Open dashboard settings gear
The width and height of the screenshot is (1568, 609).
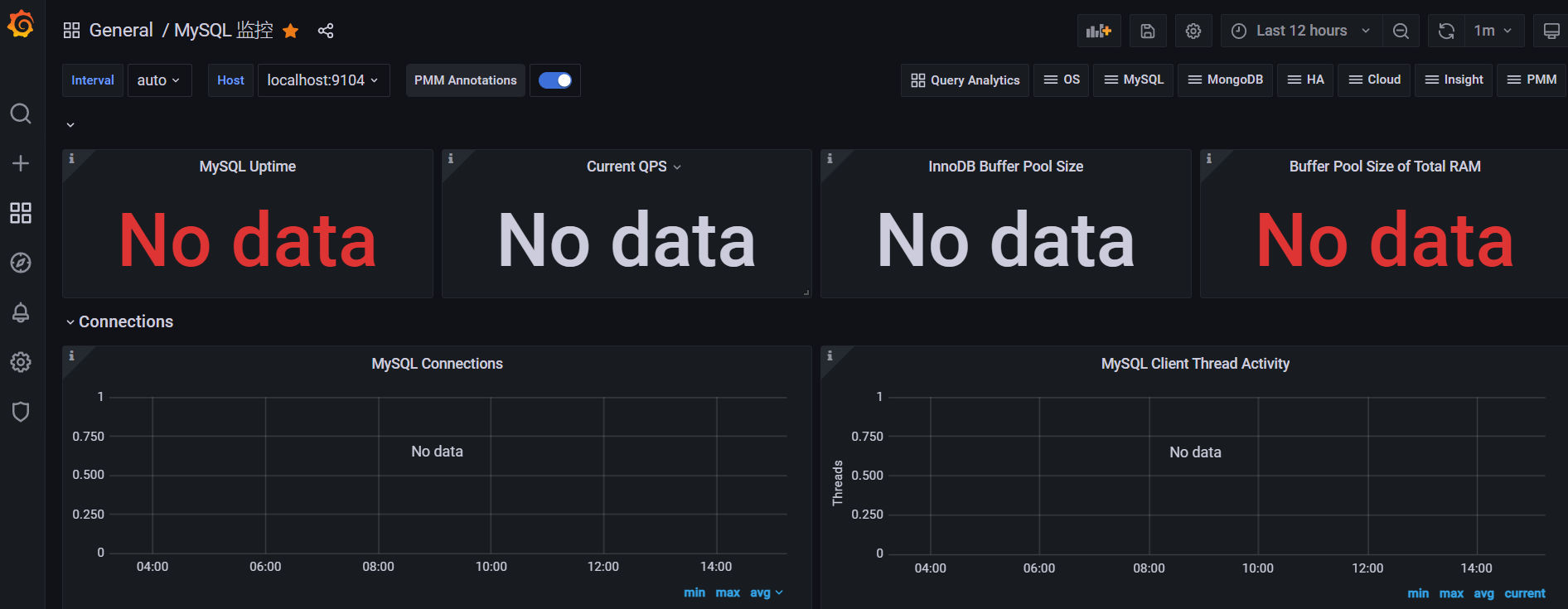click(x=1193, y=31)
